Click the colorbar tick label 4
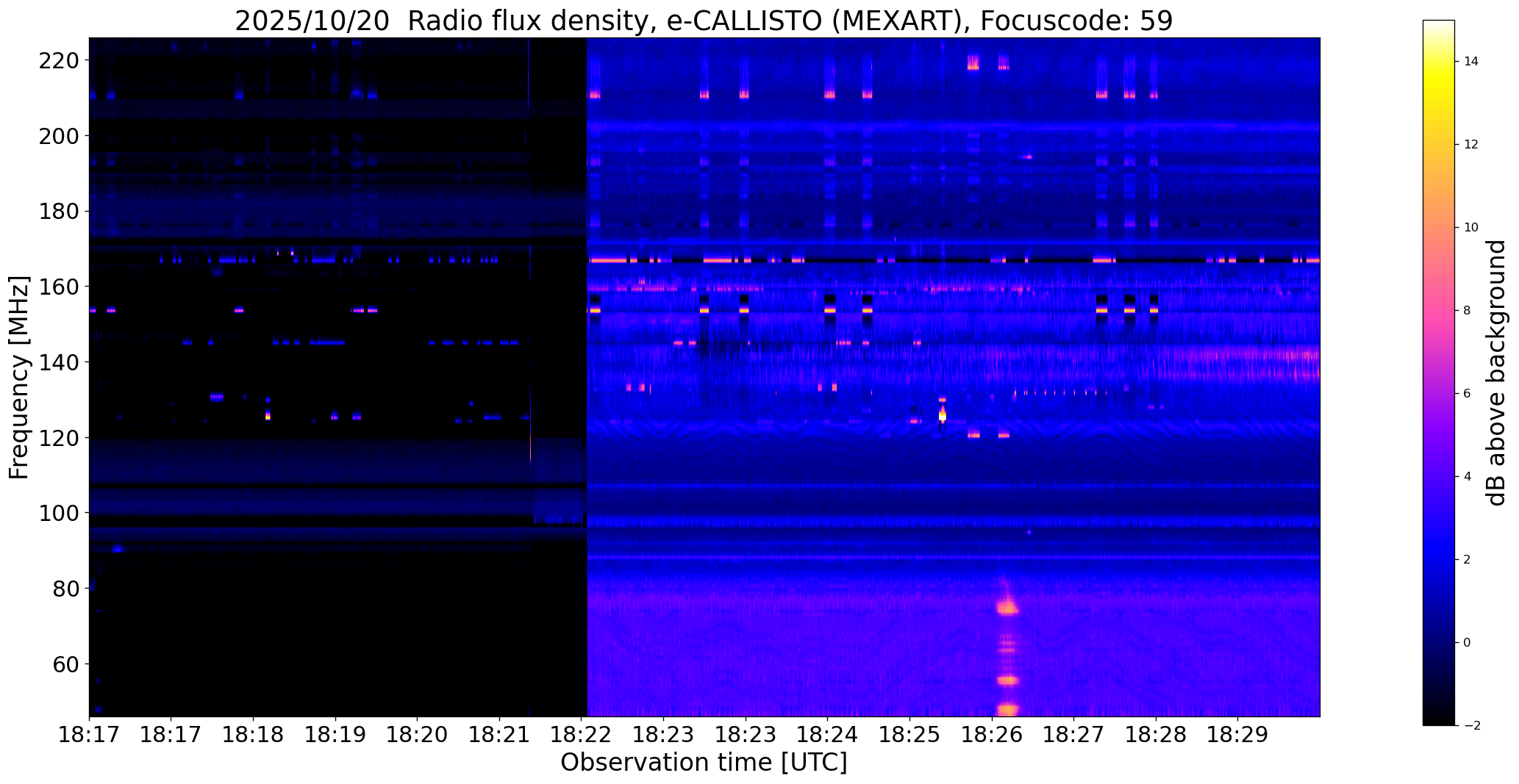The image size is (1519, 784). [x=1468, y=477]
